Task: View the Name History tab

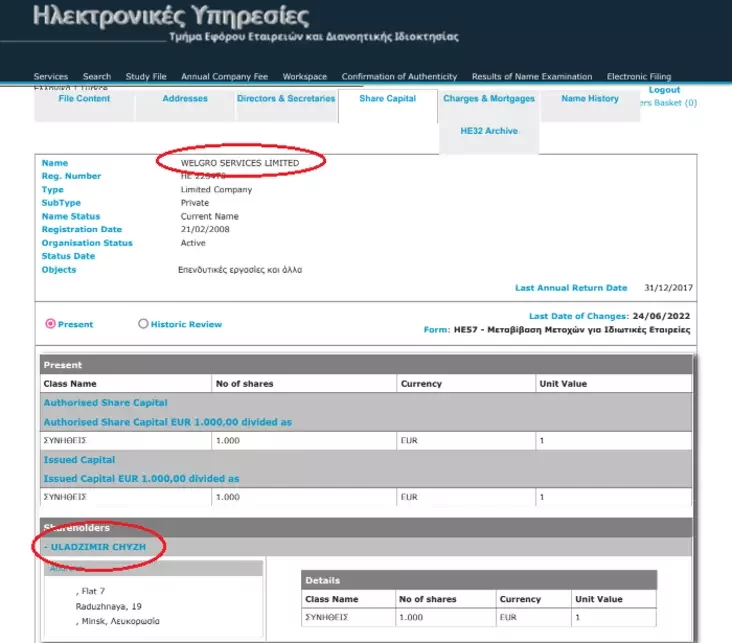Action: click(x=589, y=99)
